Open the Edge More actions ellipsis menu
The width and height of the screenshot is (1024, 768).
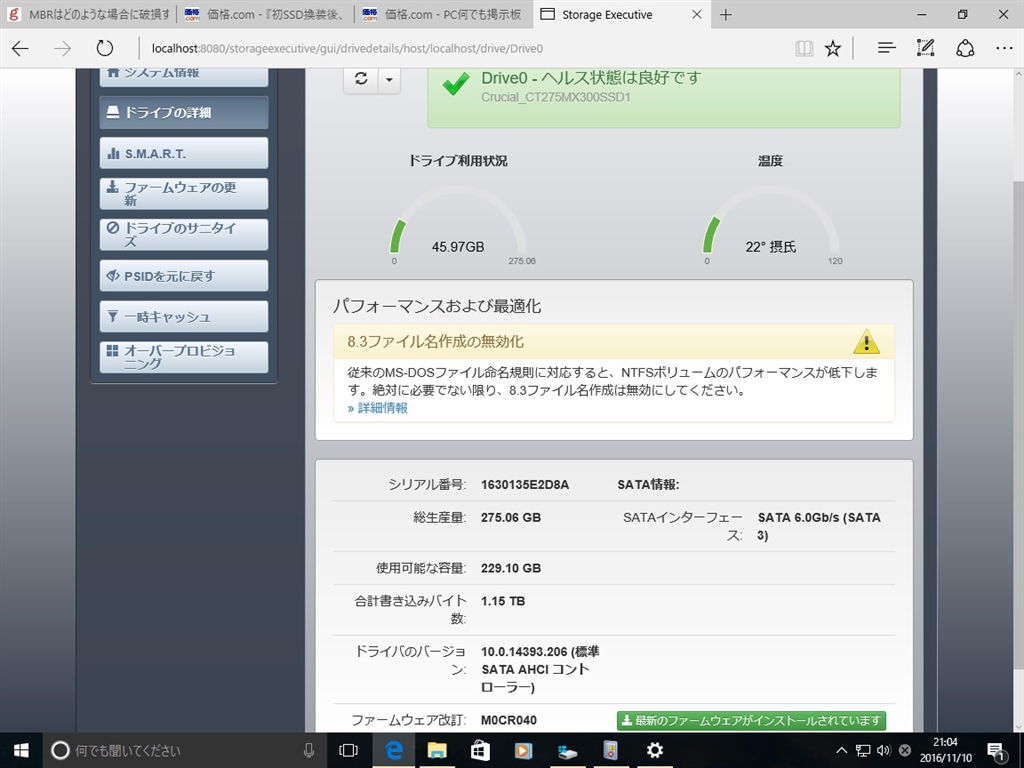point(1004,48)
